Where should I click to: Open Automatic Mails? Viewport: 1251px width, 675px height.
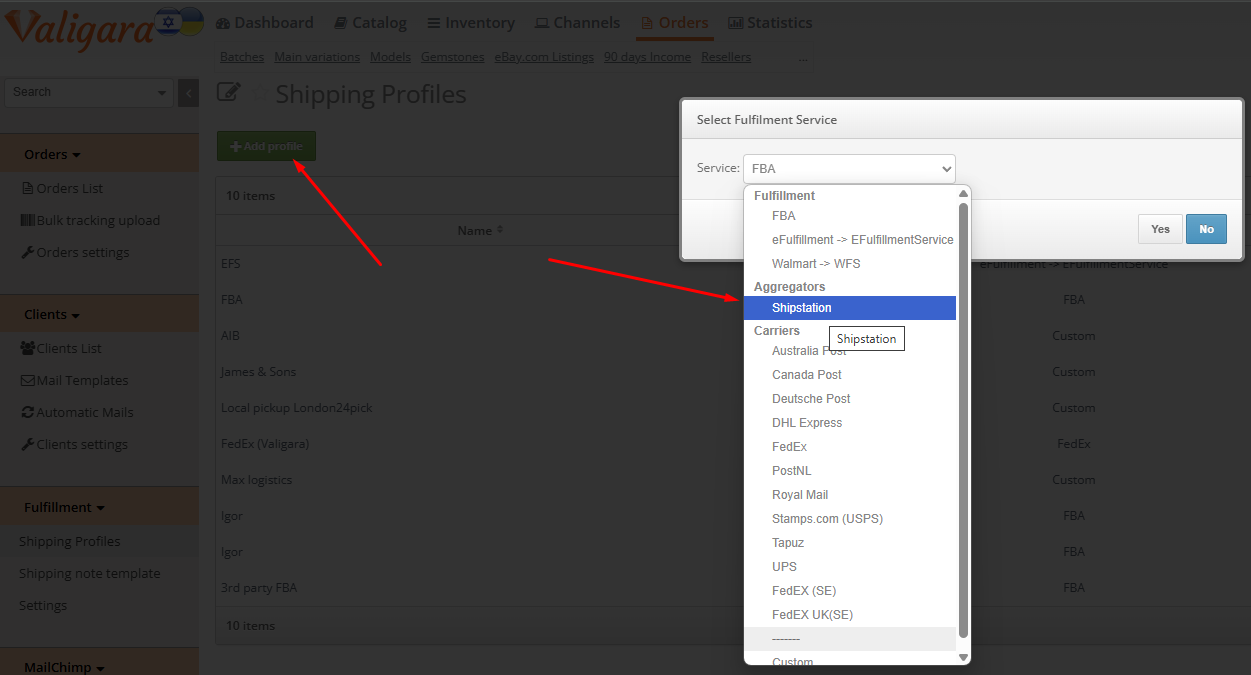click(77, 412)
